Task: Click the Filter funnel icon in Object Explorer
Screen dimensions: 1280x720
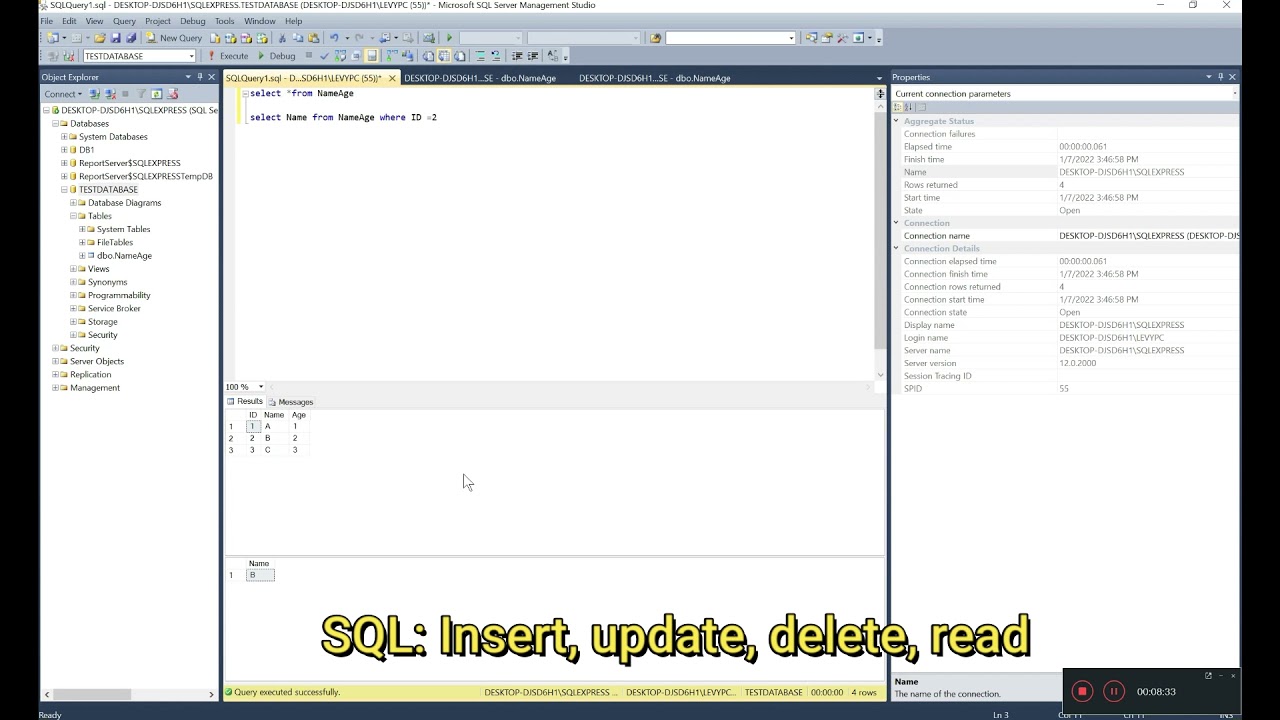Action: pos(141,94)
